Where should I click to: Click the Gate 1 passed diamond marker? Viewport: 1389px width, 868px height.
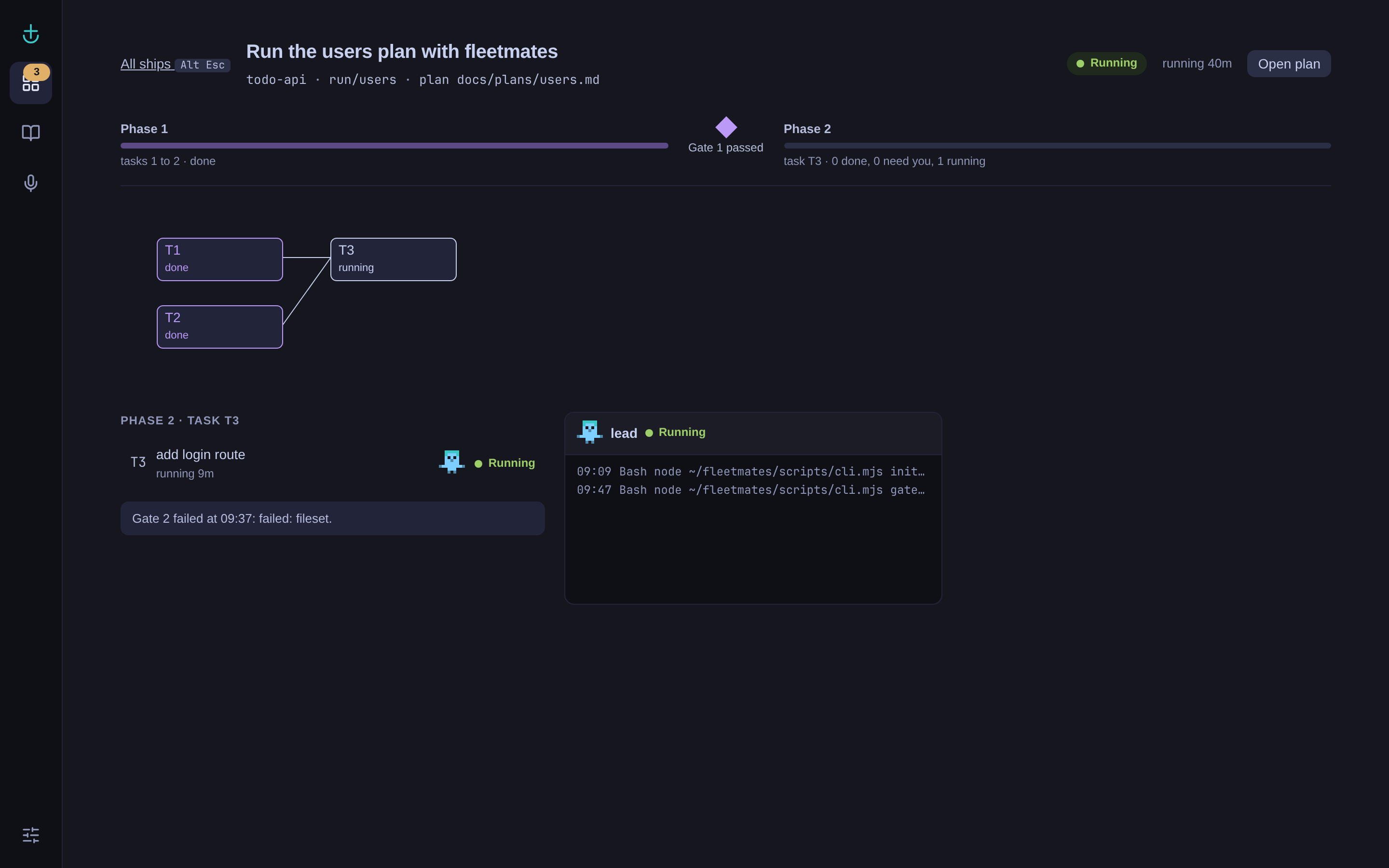[726, 127]
